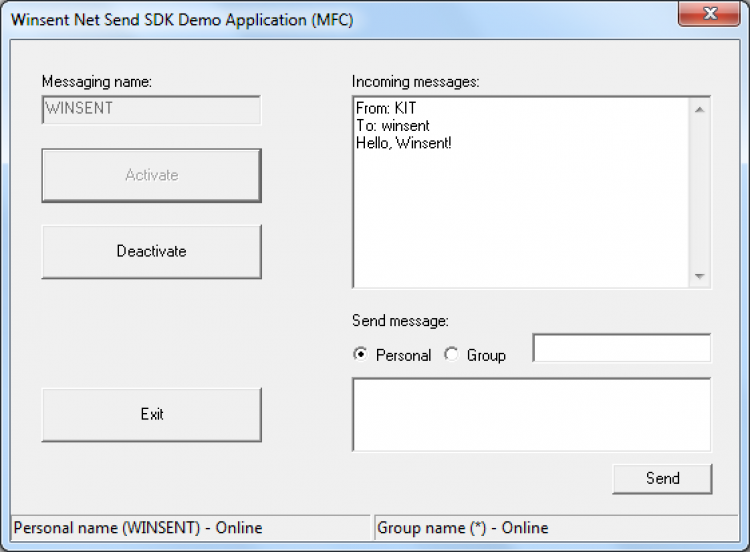Click the Messaging name WINSENT field
The image size is (750, 552).
click(x=152, y=110)
